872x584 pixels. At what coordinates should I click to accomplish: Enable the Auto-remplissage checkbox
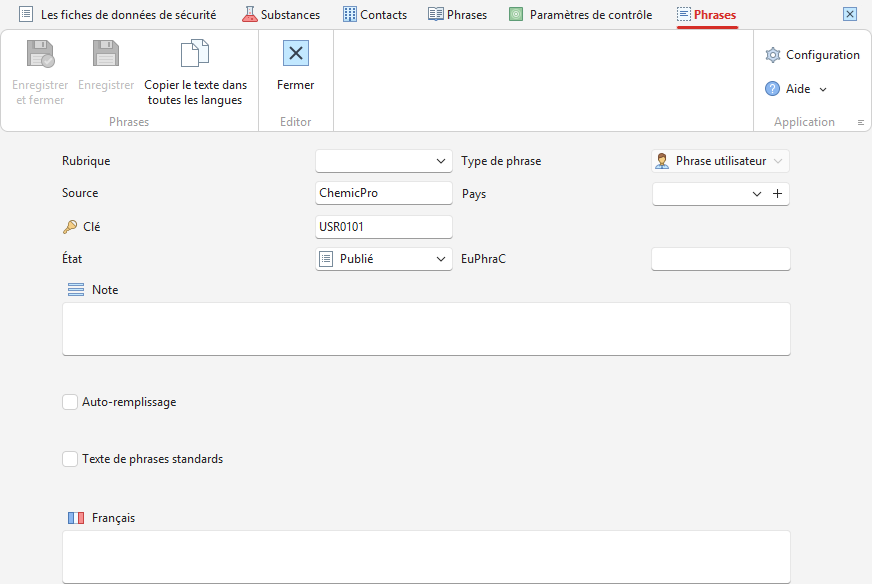coord(70,402)
